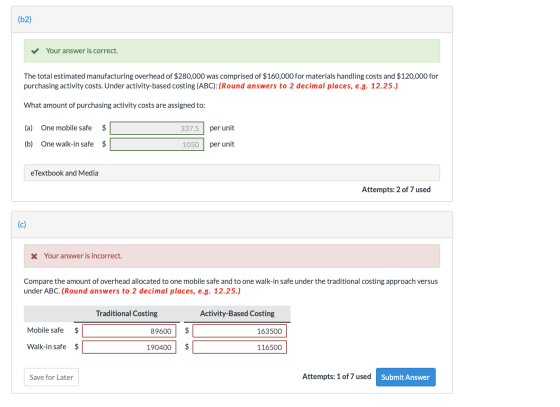Select the mobile safe per unit field

[157, 128]
